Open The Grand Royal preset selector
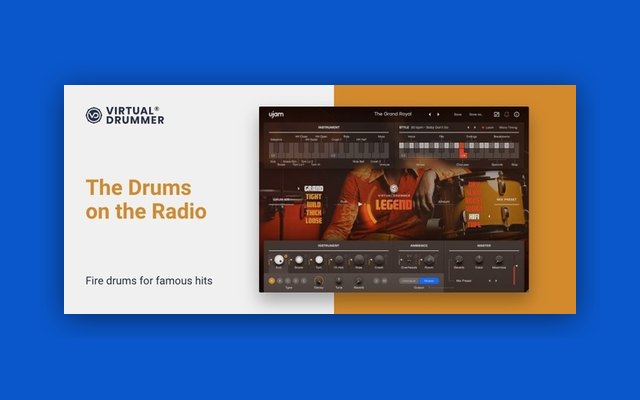The height and width of the screenshot is (400, 640). point(393,114)
